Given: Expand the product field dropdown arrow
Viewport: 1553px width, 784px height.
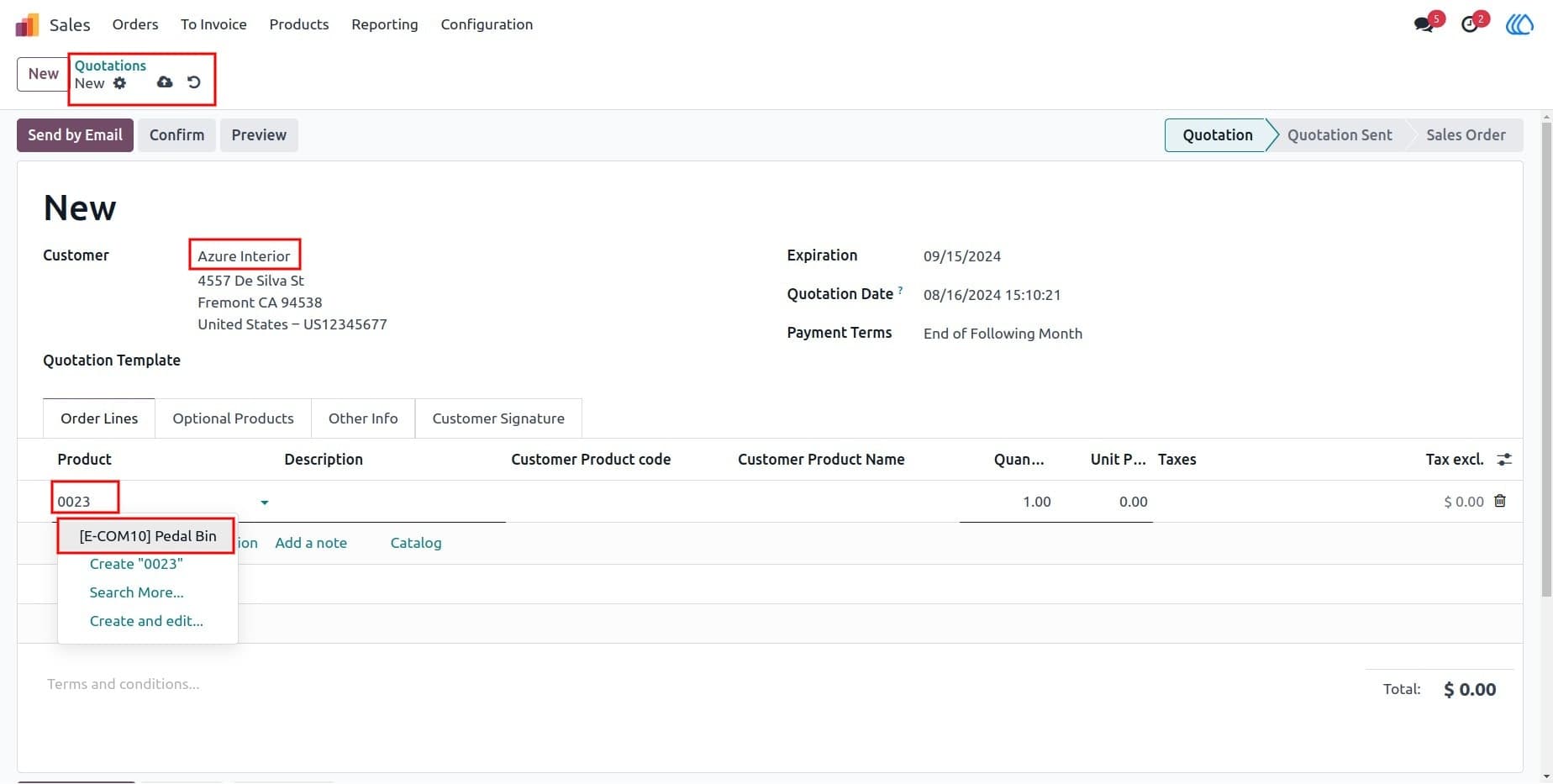Looking at the screenshot, I should pyautogui.click(x=265, y=502).
